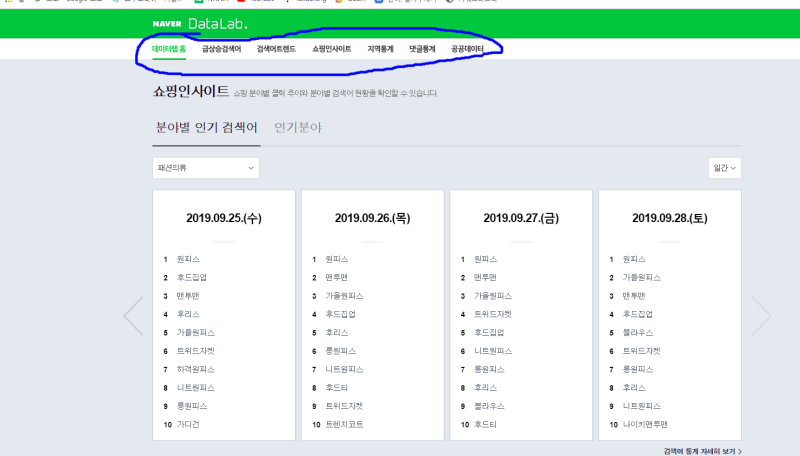The width and height of the screenshot is (800, 456).
Task: Go to 댓글통계 menu
Action: coord(422,49)
